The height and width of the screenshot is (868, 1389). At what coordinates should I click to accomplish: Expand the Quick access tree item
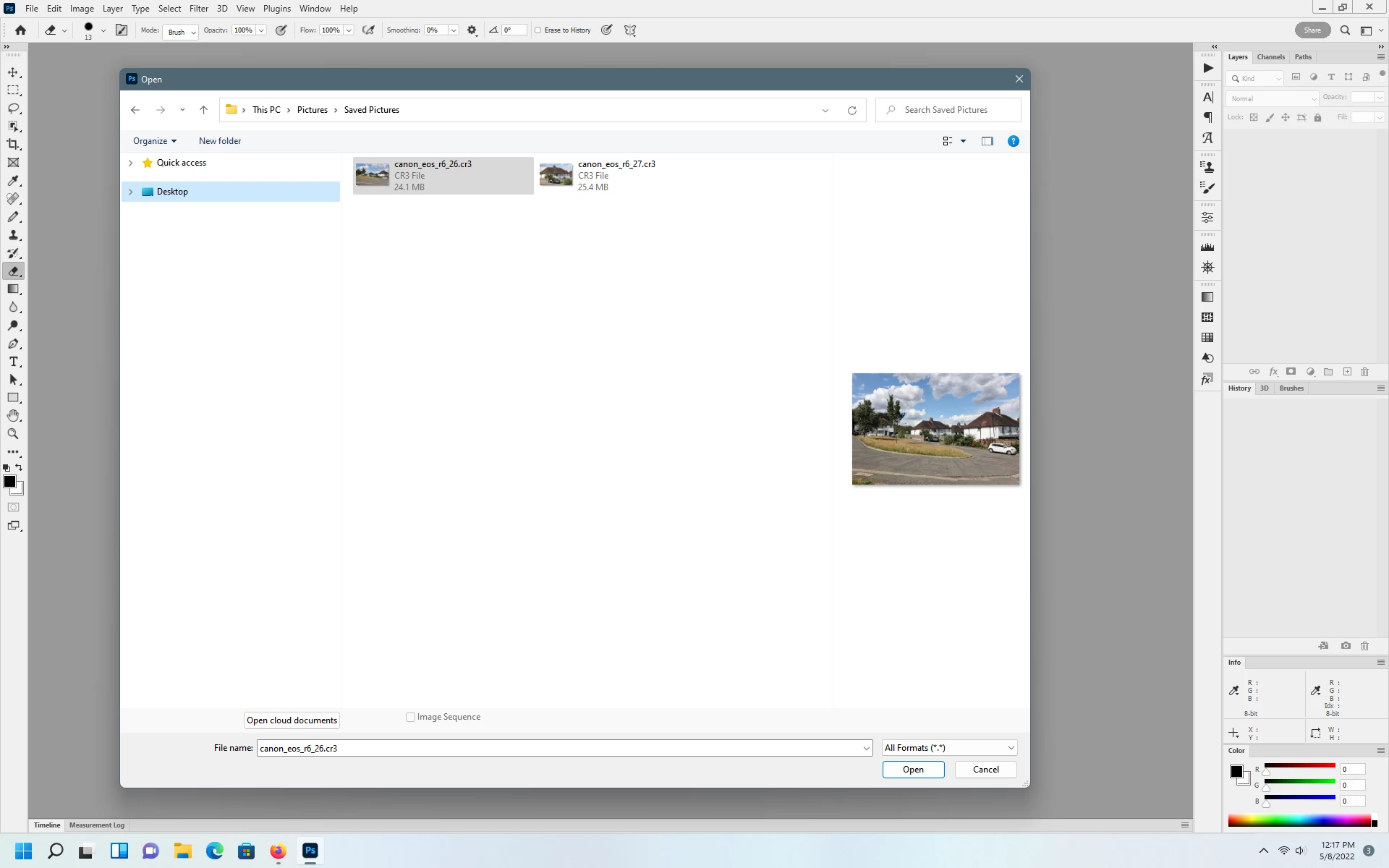131,163
